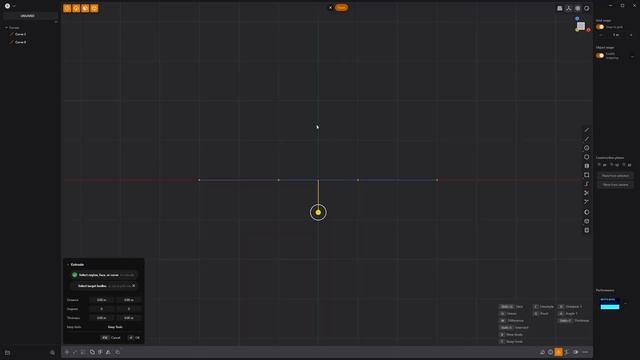Select the S-shaped curve tool in right toolbar
This screenshot has width=640, height=360.
pos(587,184)
